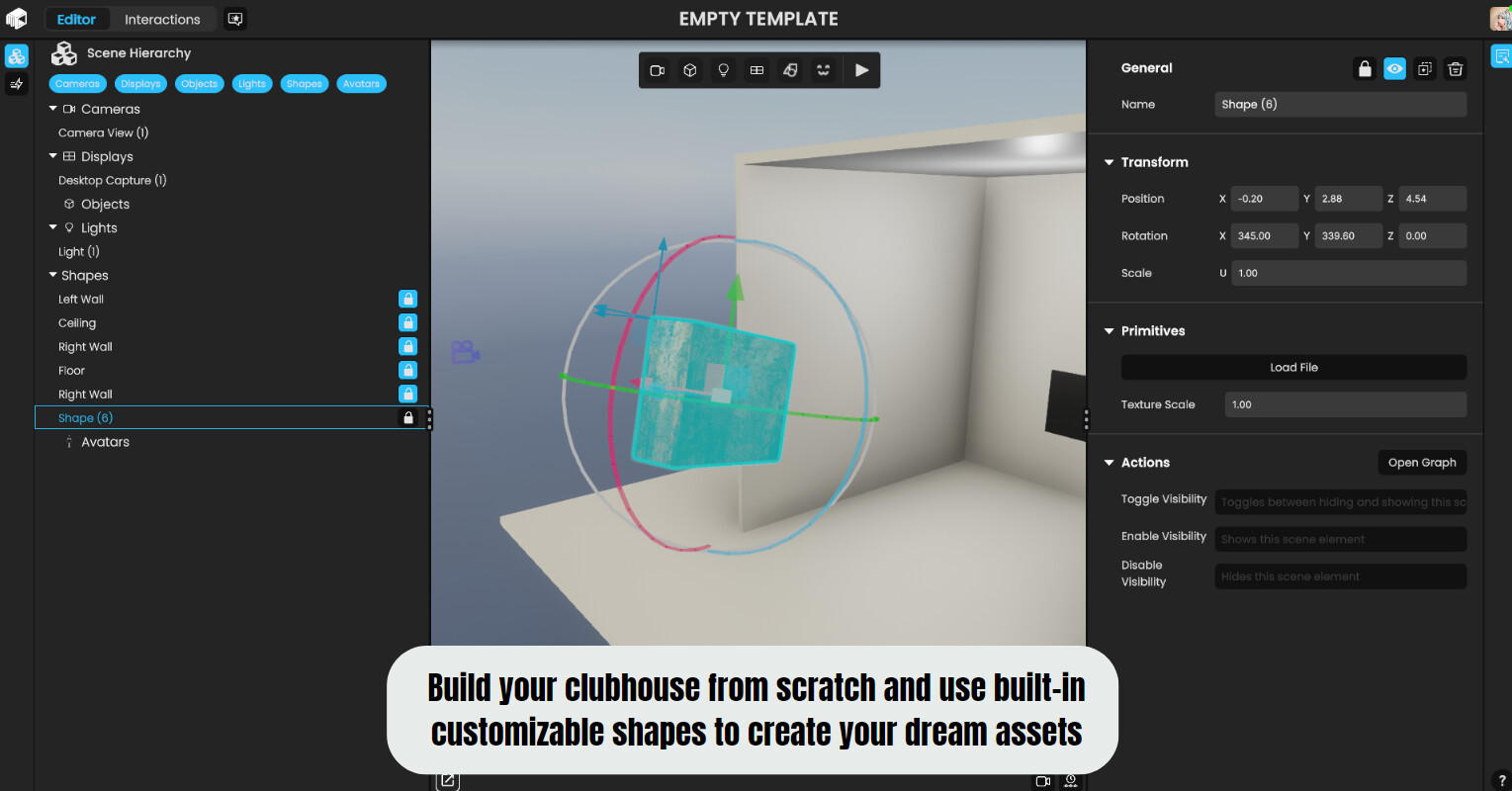Click the cube object icon in the viewport toolbar

pos(690,70)
